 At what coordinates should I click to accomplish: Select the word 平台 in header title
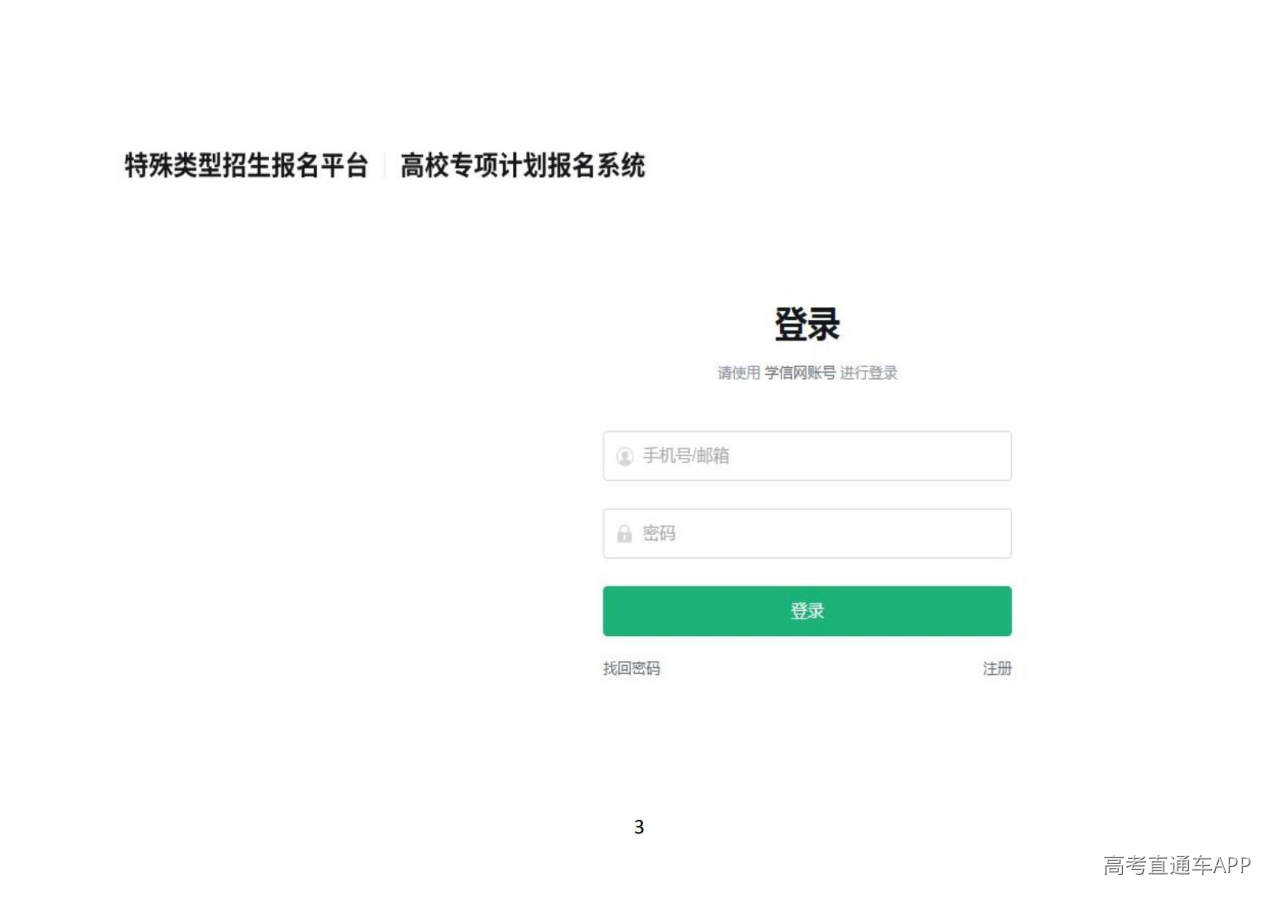click(345, 165)
